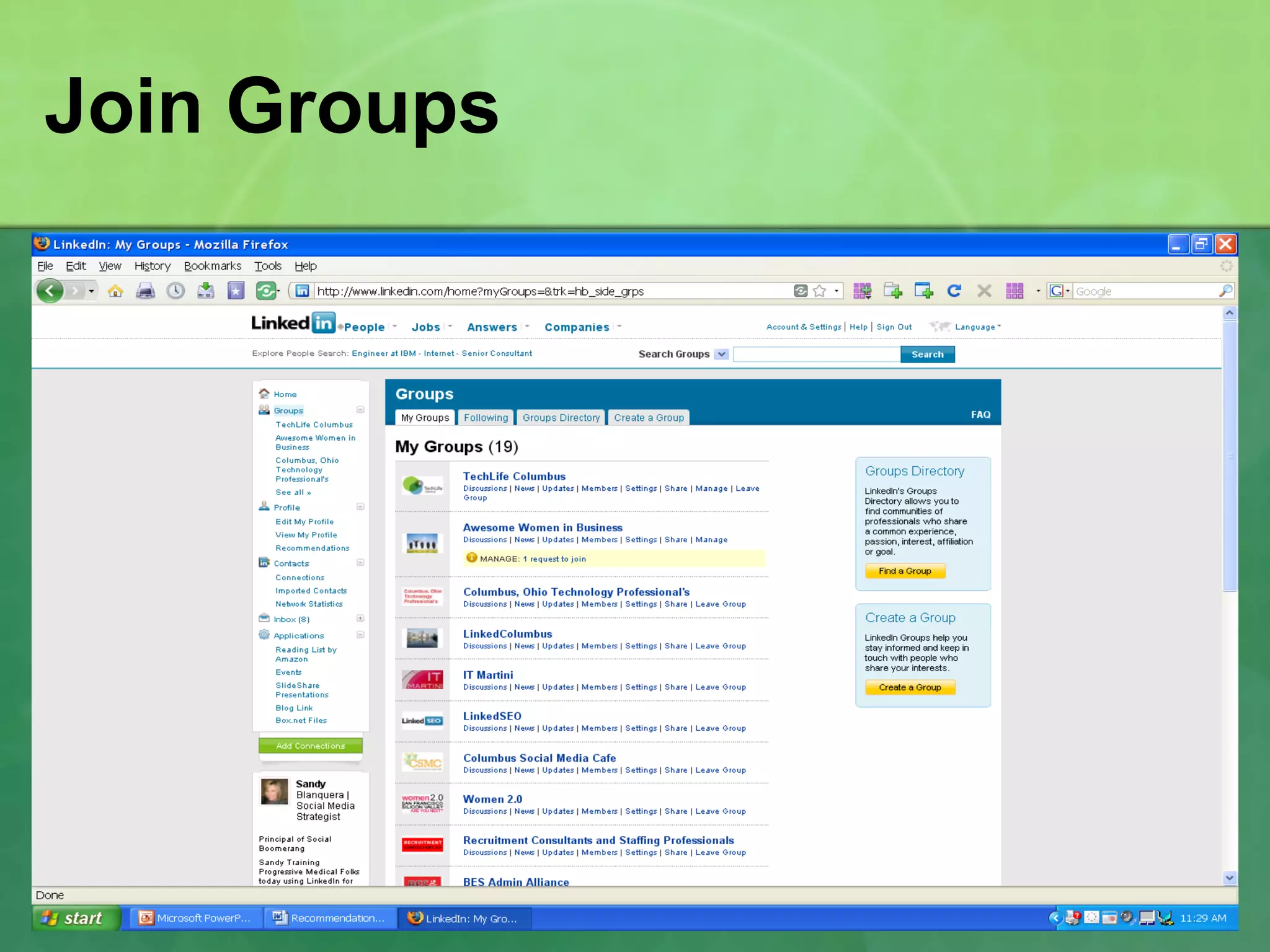
Task: Open the File menu
Action: point(45,266)
